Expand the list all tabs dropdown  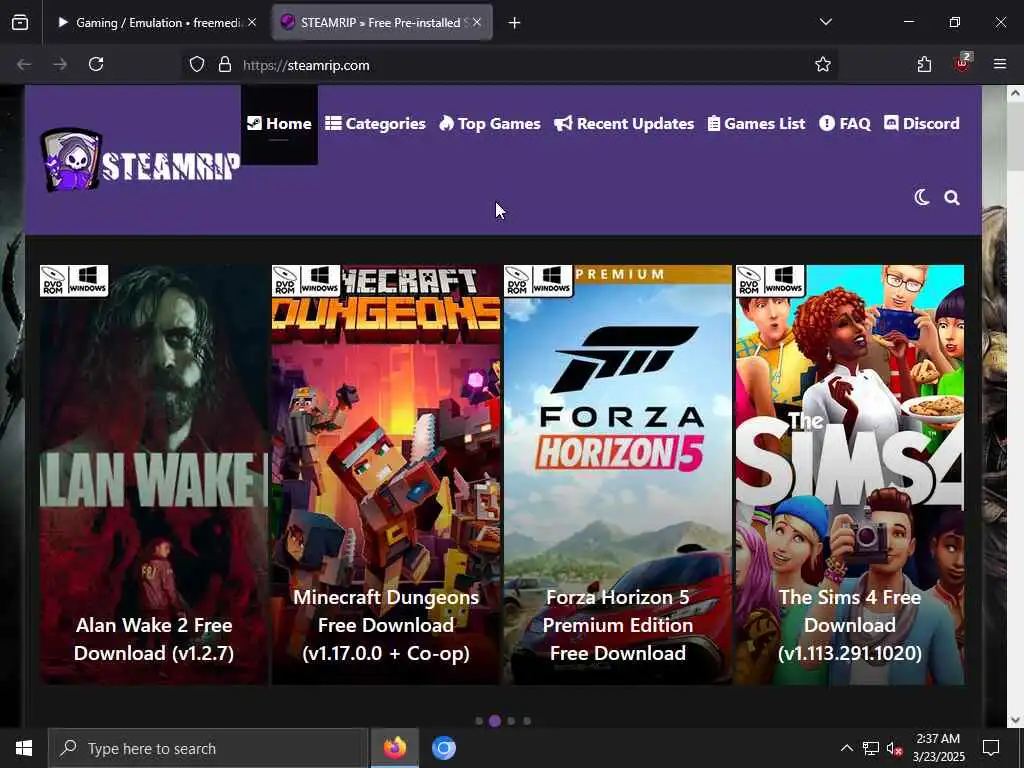825,22
